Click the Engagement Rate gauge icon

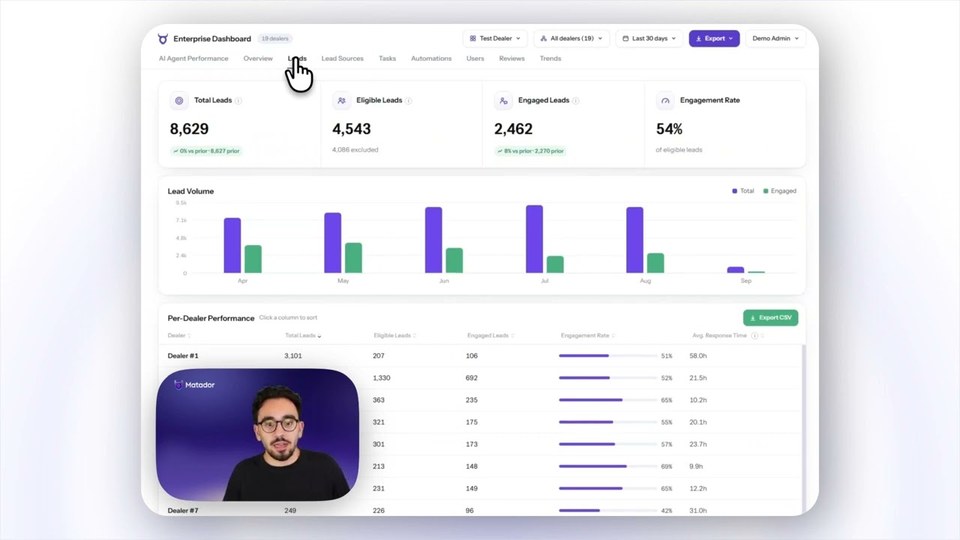665,100
